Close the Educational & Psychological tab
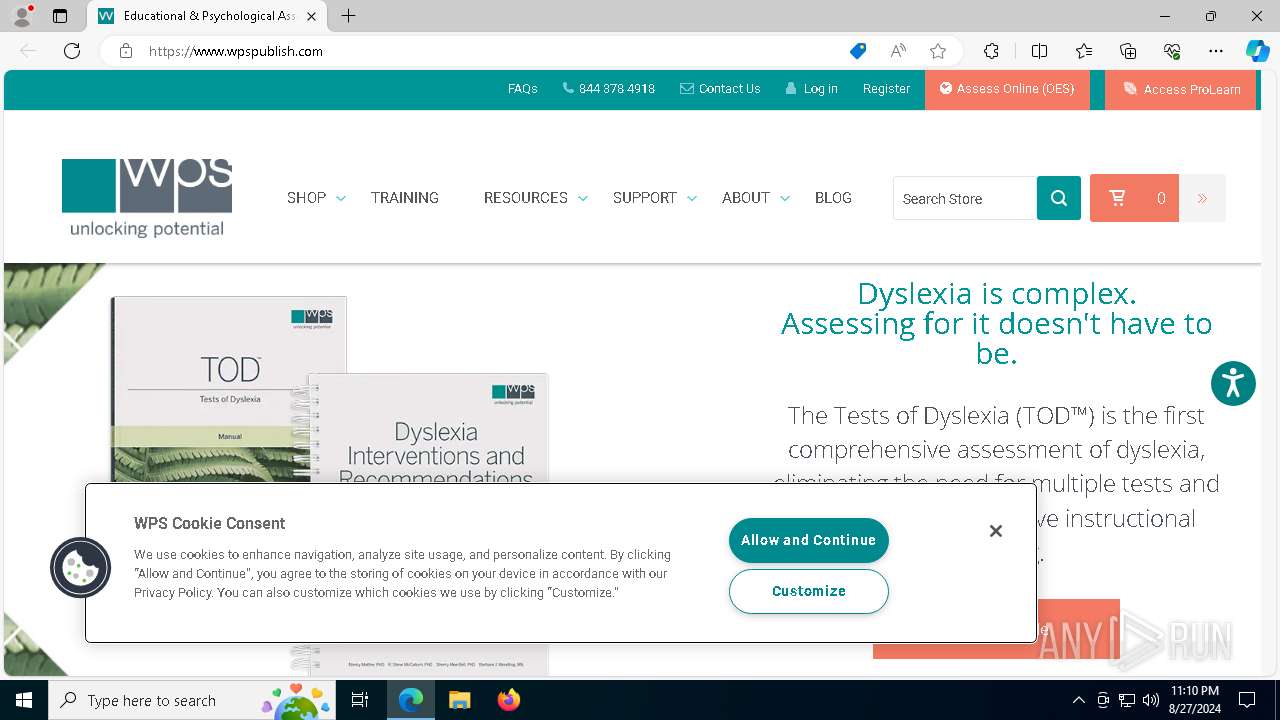 [311, 16]
